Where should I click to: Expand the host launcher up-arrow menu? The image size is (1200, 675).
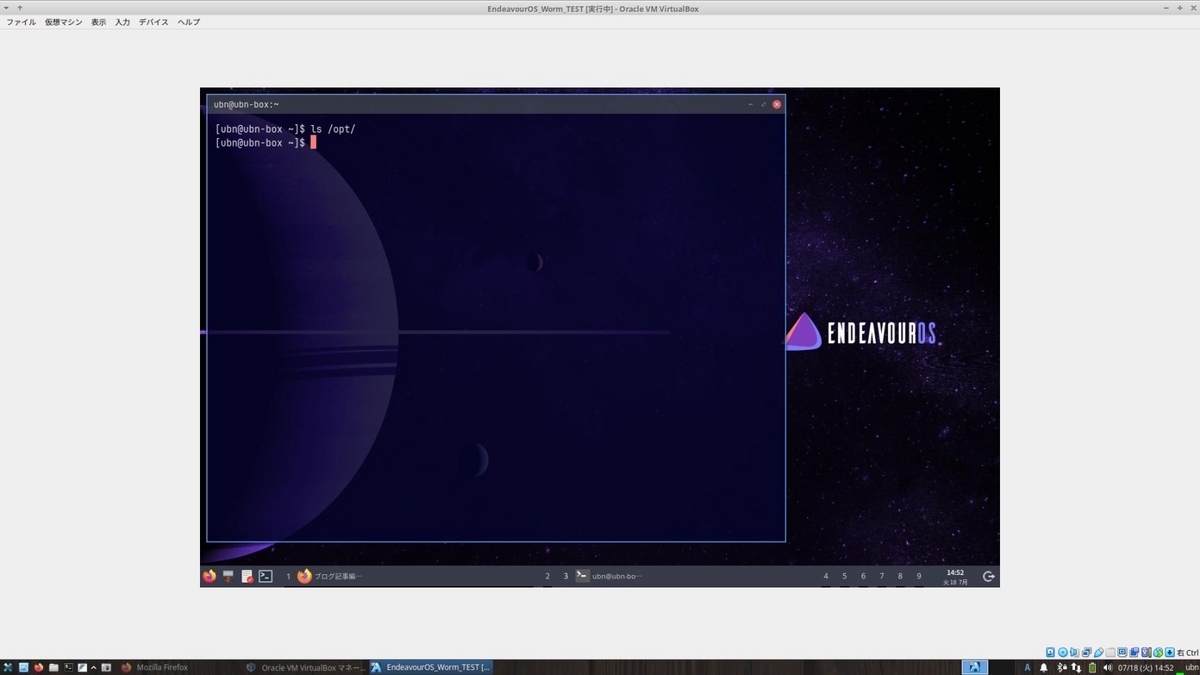94,667
